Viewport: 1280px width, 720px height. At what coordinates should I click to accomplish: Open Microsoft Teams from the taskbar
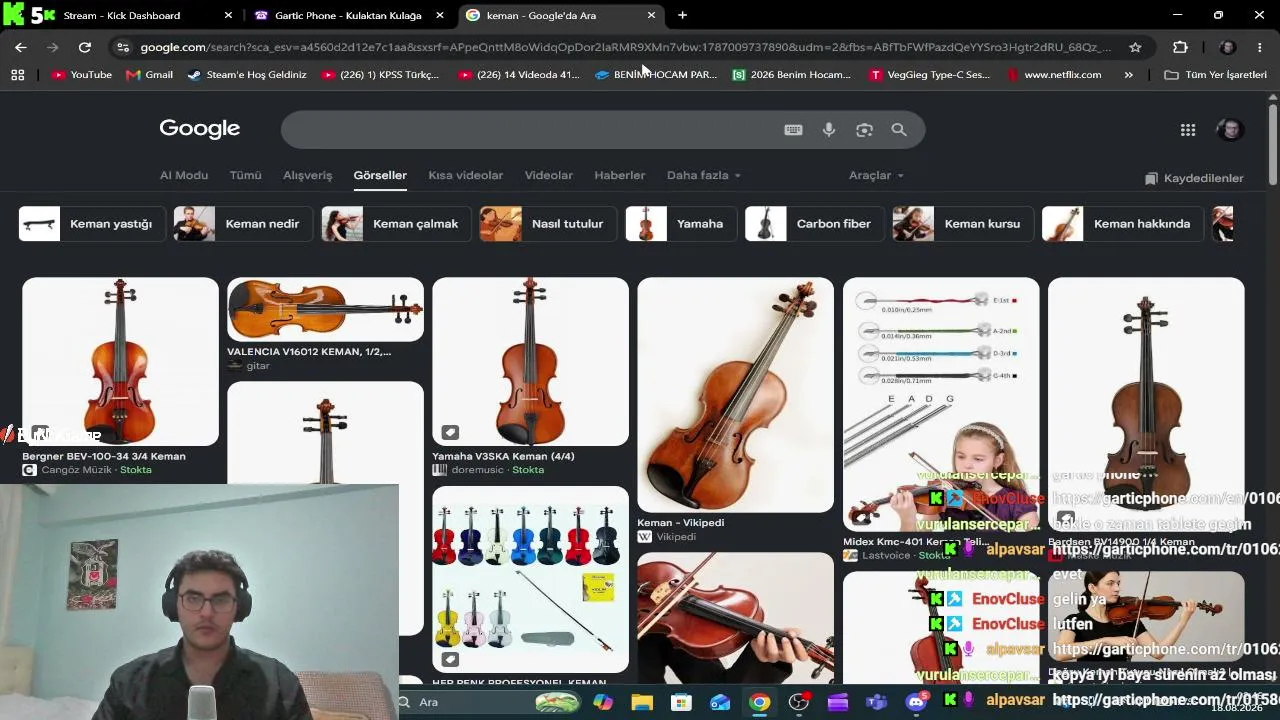pos(877,702)
